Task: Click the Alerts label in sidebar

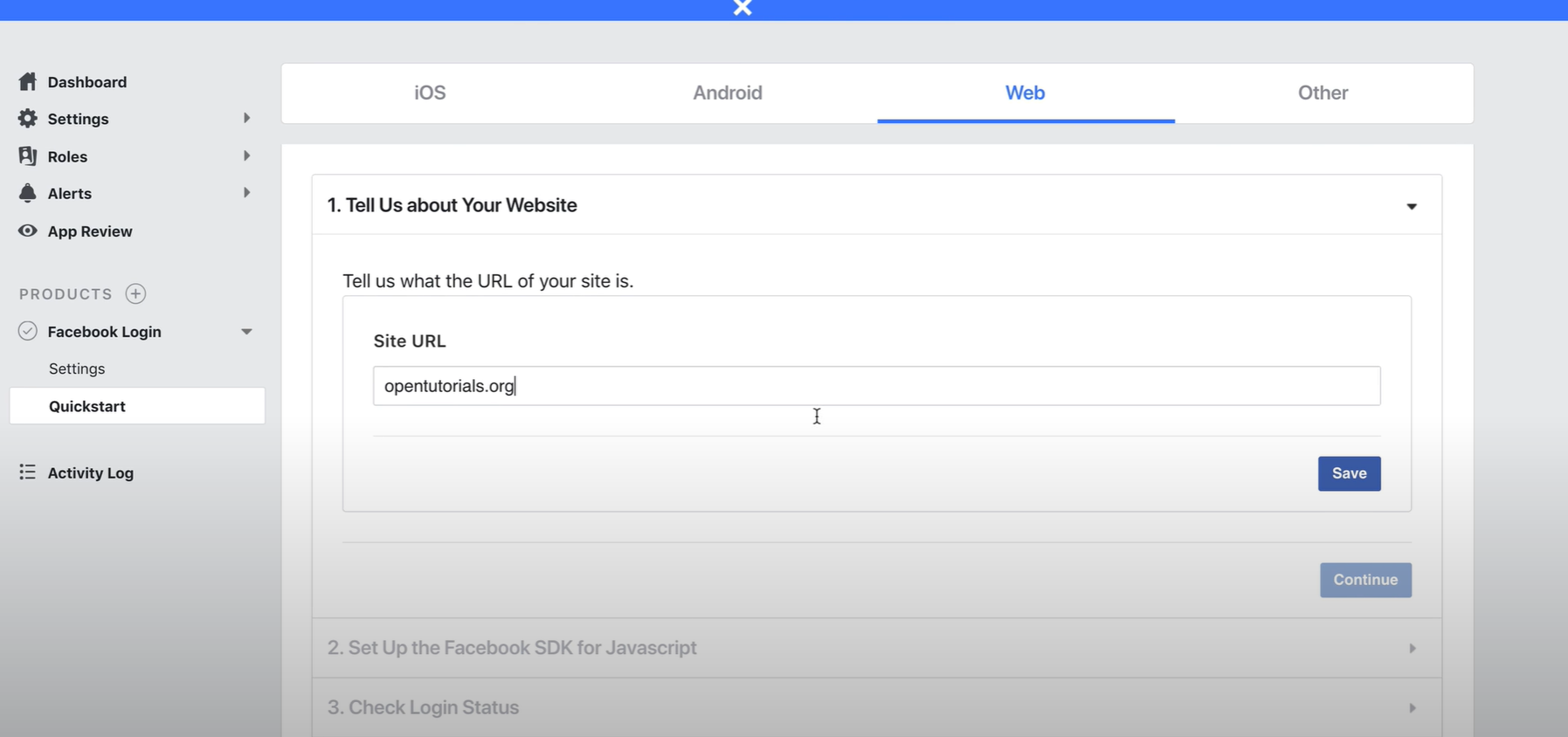Action: coord(70,193)
